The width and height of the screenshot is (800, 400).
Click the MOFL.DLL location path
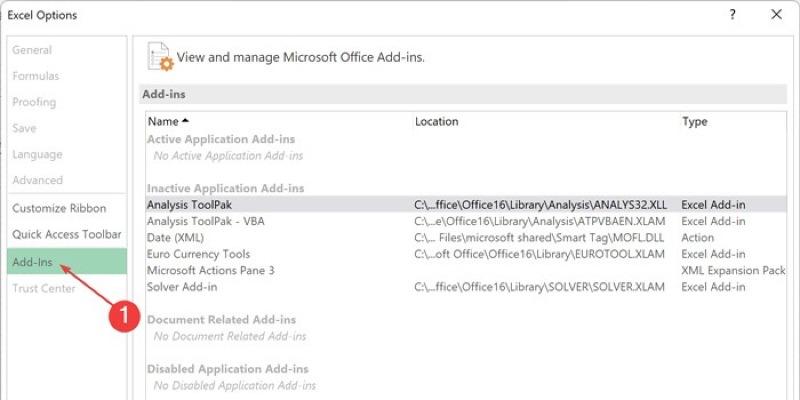pos(539,238)
